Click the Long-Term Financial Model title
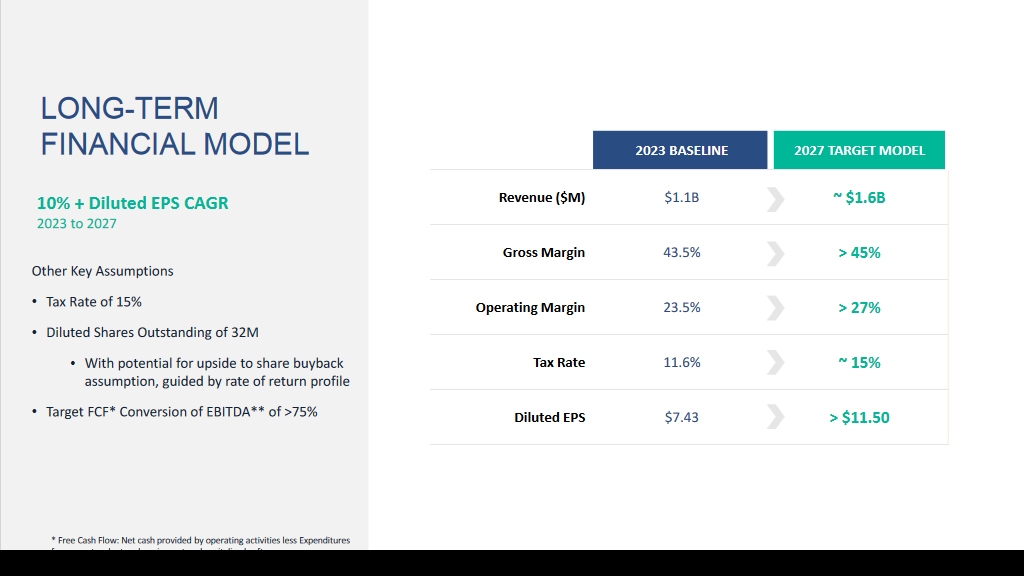The image size is (1024, 576). pos(175,126)
